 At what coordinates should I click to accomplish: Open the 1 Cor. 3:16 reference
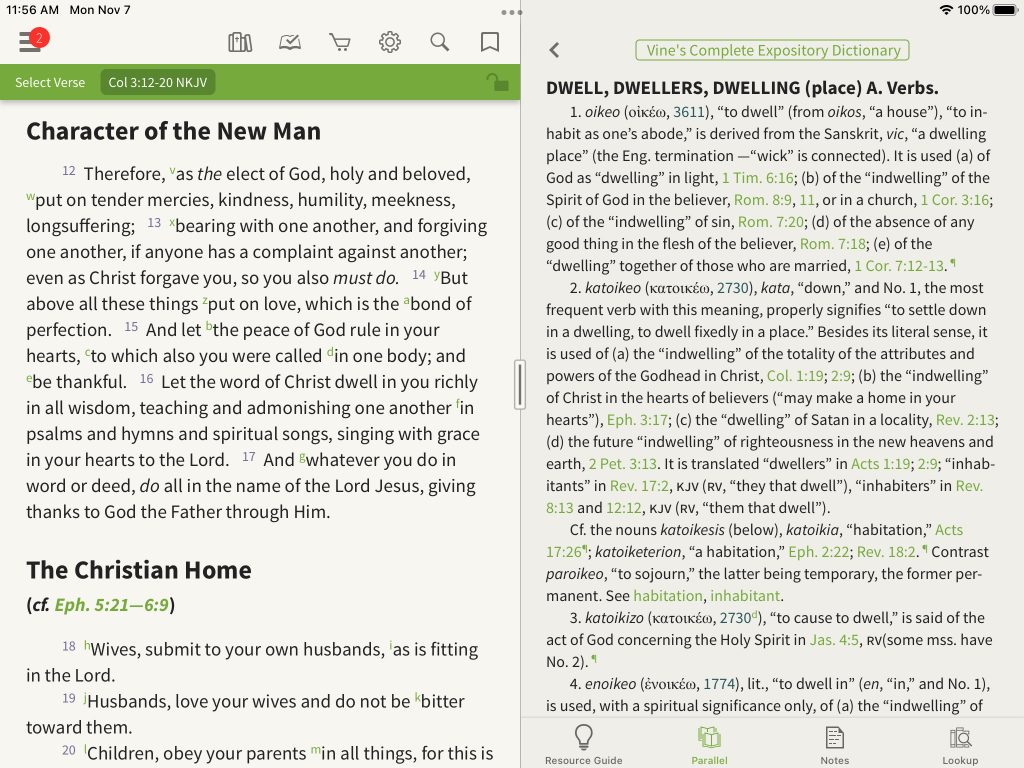(x=955, y=200)
